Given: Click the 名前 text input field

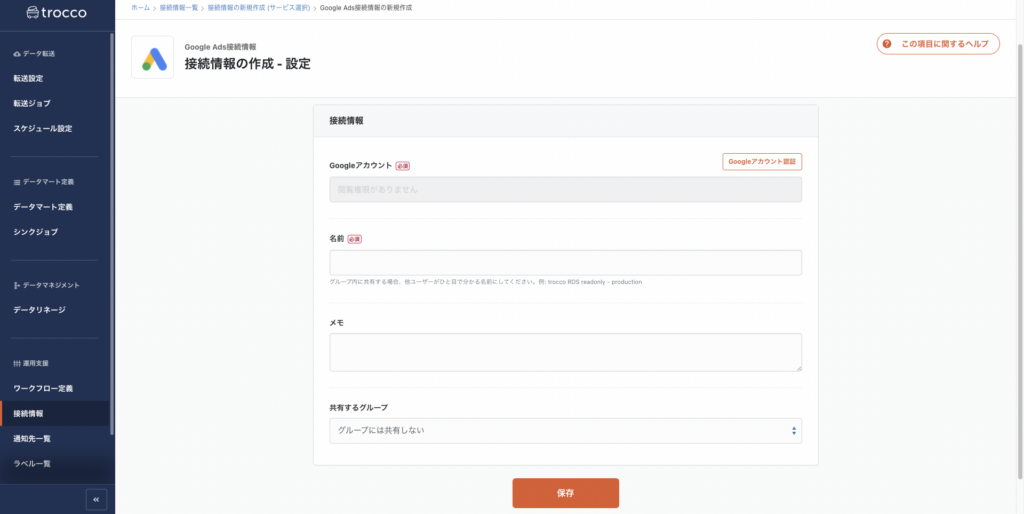Looking at the screenshot, I should (x=565, y=263).
